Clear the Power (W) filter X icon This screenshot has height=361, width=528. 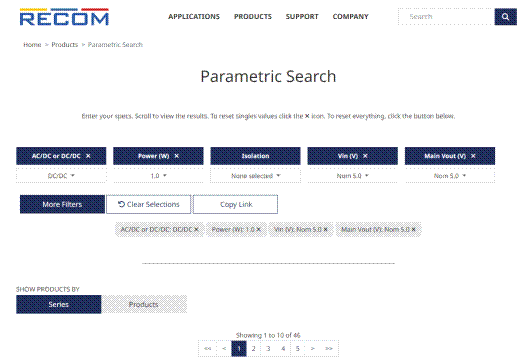pos(177,156)
